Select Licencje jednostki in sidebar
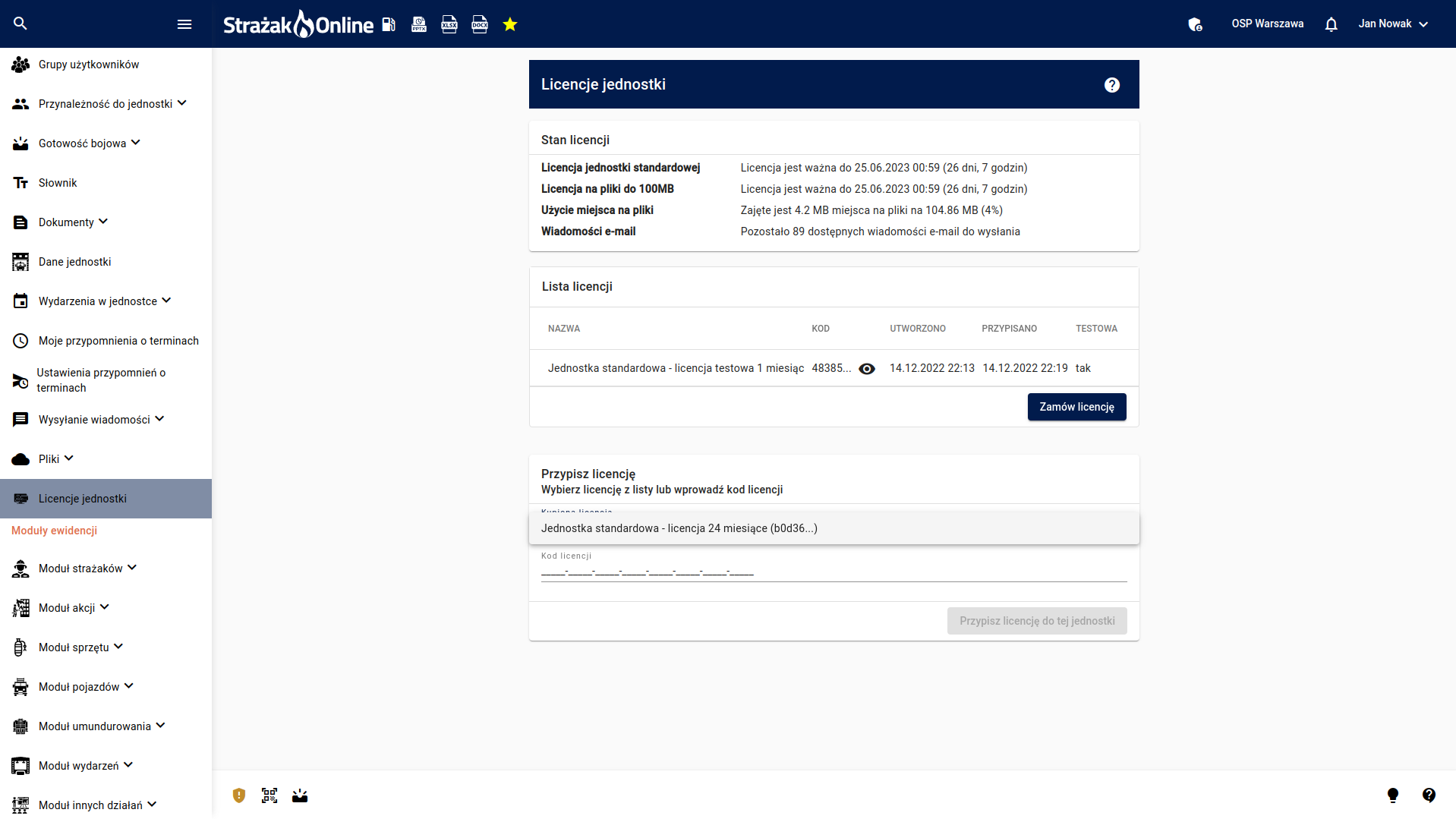1456x819 pixels. point(106,499)
